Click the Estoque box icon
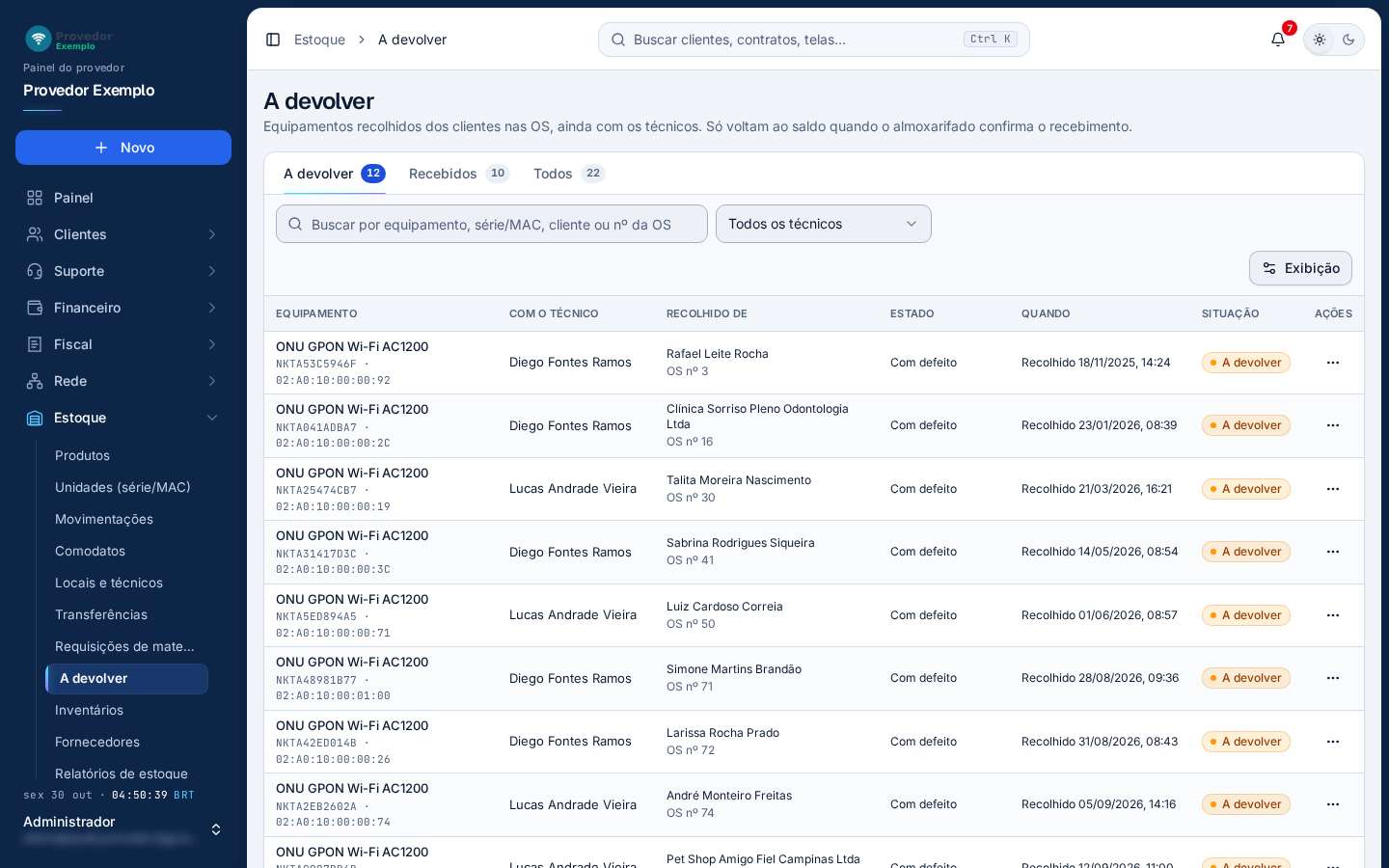1389x868 pixels. coord(35,418)
